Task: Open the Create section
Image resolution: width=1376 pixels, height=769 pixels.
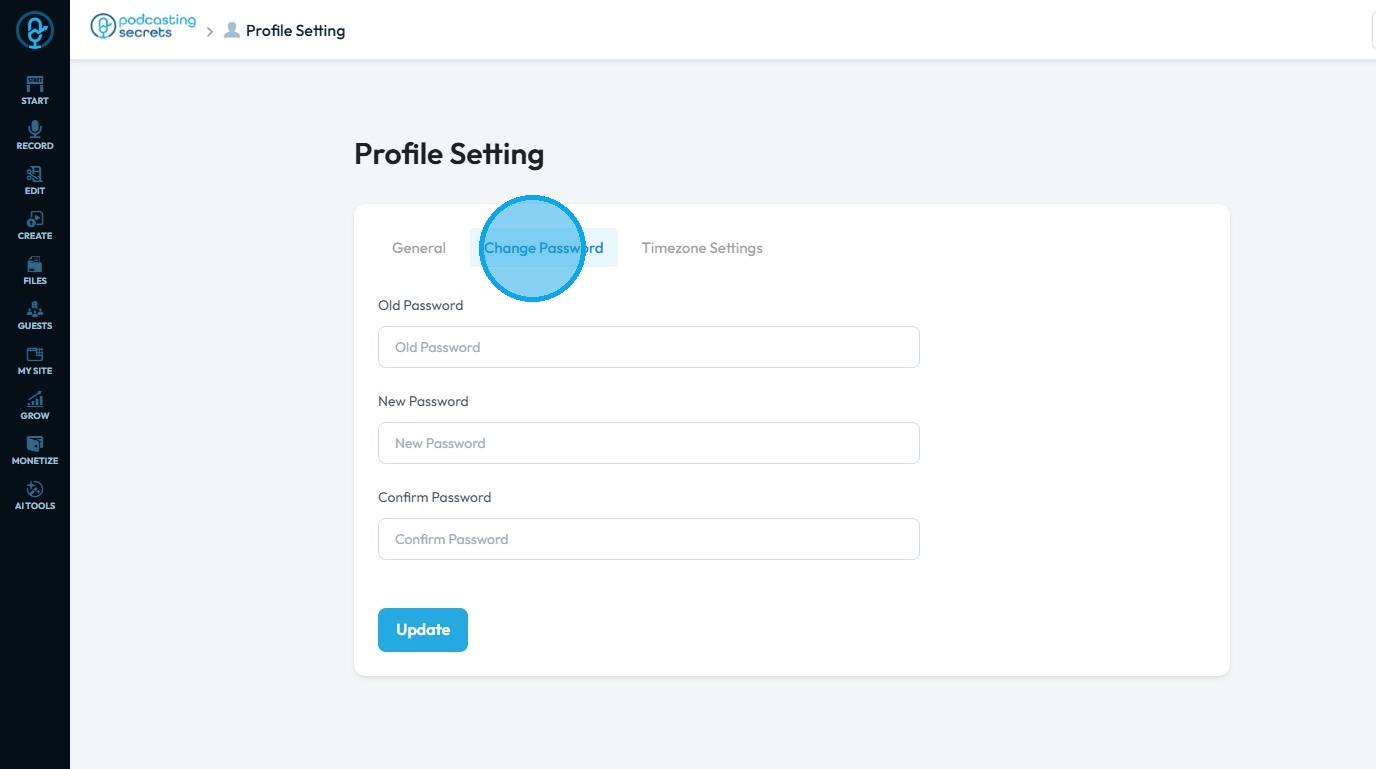Action: click(x=35, y=225)
